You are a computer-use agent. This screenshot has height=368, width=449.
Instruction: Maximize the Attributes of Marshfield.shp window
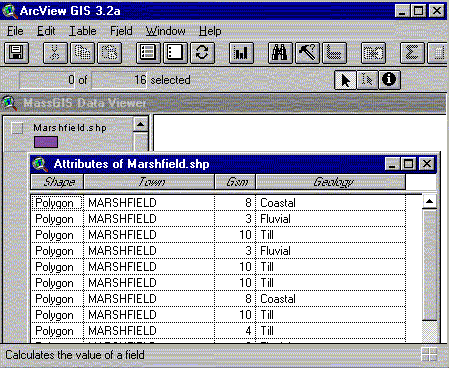click(x=408, y=164)
